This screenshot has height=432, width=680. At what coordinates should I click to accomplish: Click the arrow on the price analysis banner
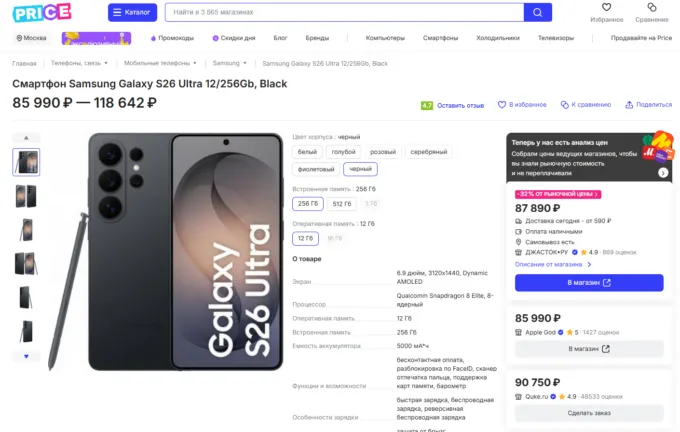664,173
